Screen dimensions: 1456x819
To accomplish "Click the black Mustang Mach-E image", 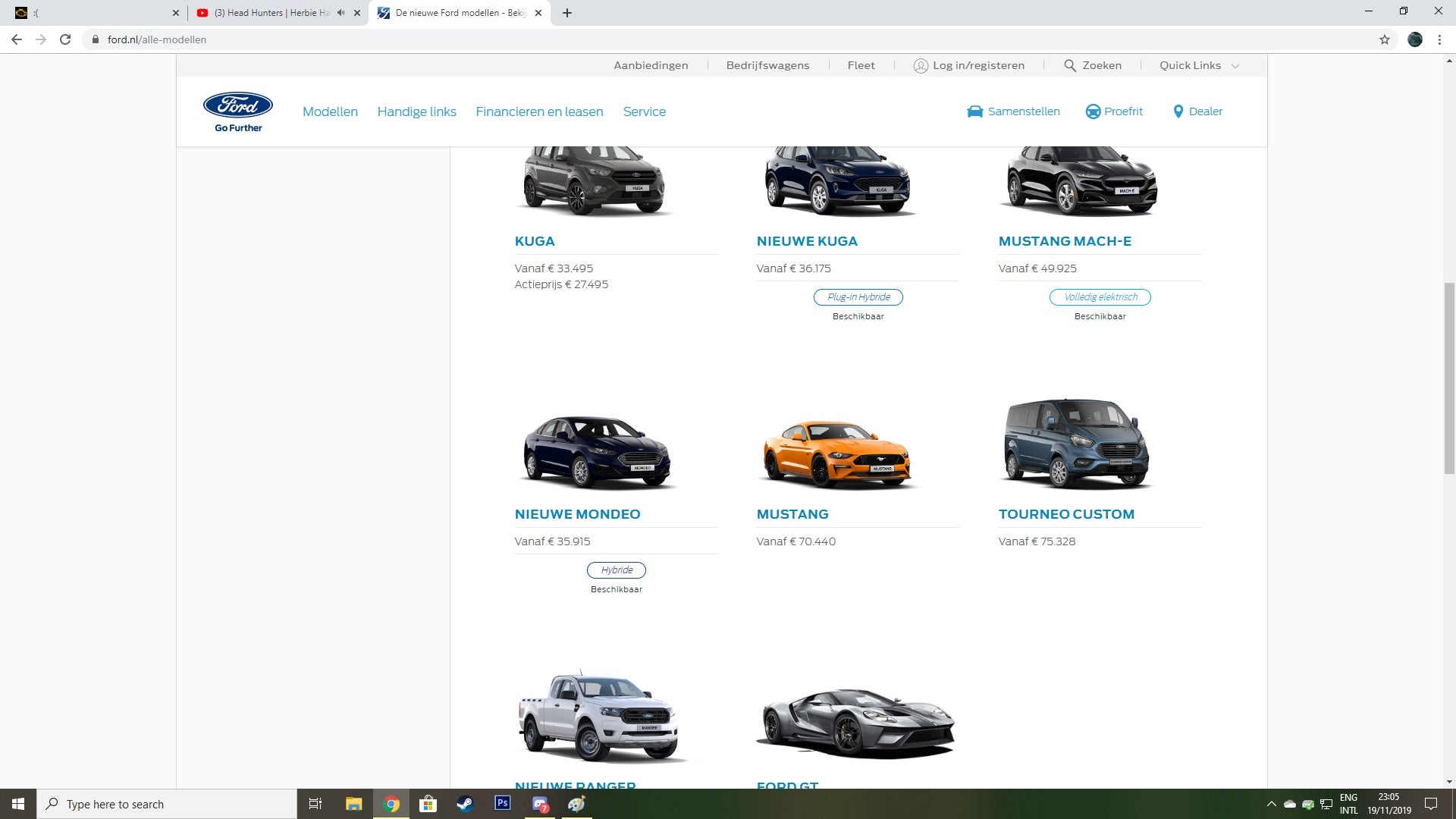I will pyautogui.click(x=1080, y=180).
